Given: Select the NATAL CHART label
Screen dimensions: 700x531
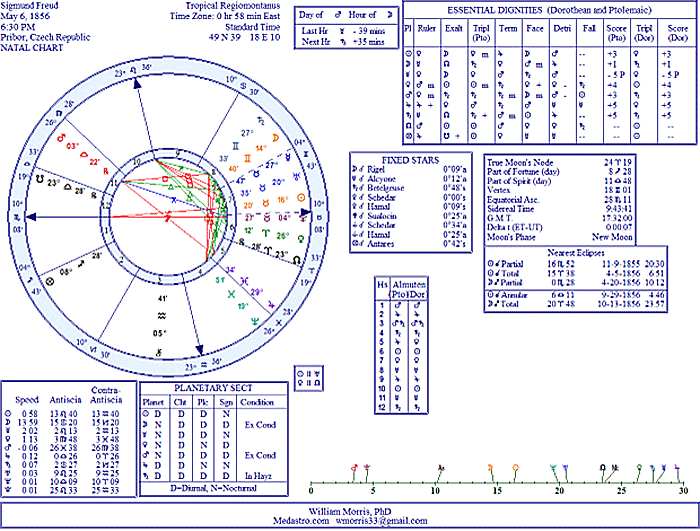Looking at the screenshot, I should (32, 47).
